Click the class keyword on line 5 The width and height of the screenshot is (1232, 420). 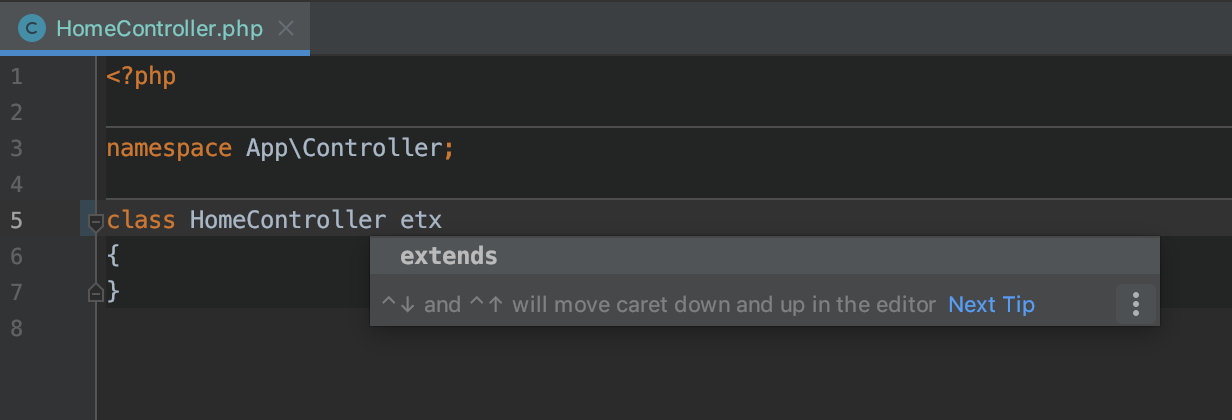click(141, 221)
